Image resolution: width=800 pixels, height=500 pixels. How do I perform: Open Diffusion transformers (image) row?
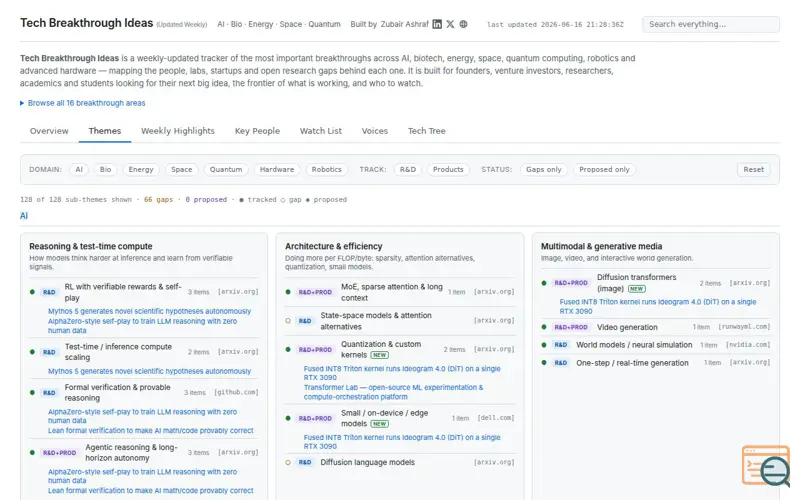[656, 283]
